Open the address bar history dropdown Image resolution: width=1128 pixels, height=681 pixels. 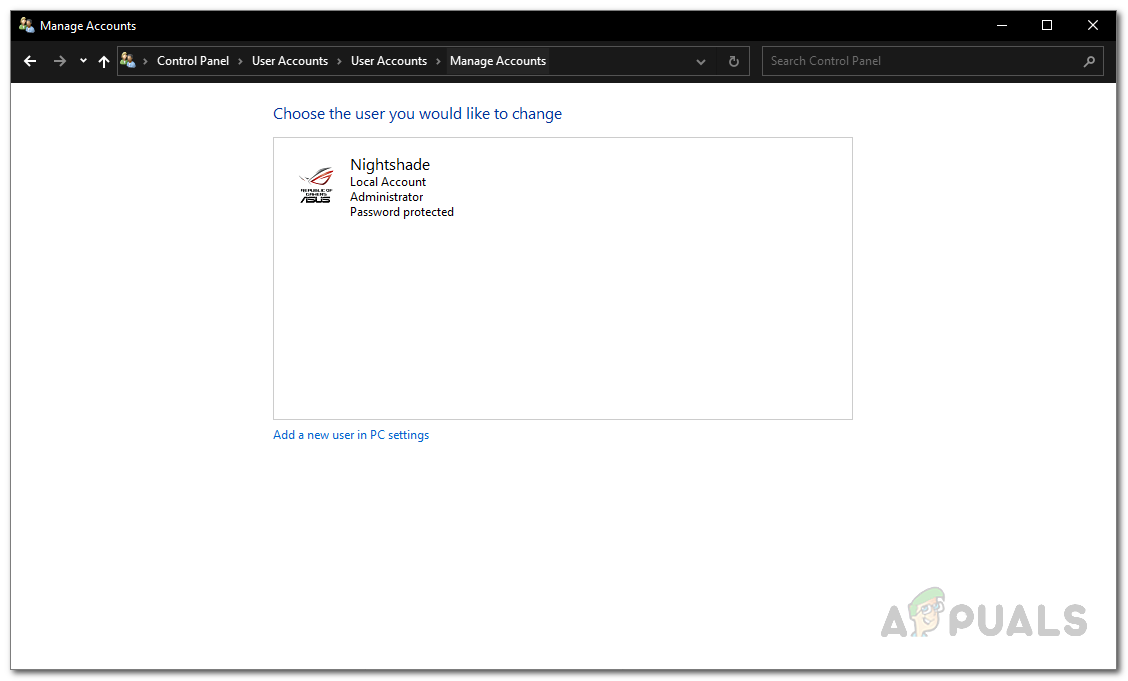click(702, 61)
